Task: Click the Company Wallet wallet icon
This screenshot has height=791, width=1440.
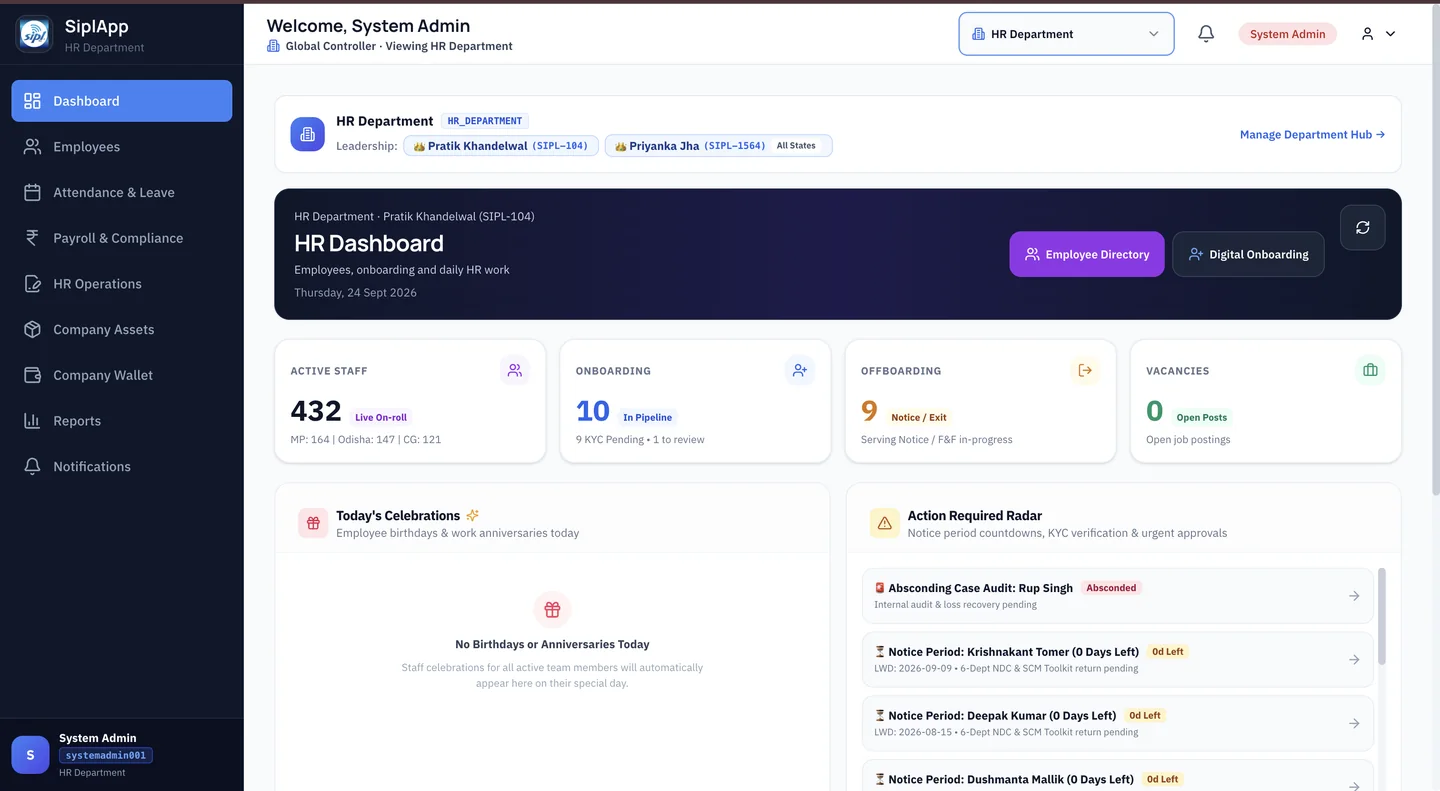Action: [32, 375]
